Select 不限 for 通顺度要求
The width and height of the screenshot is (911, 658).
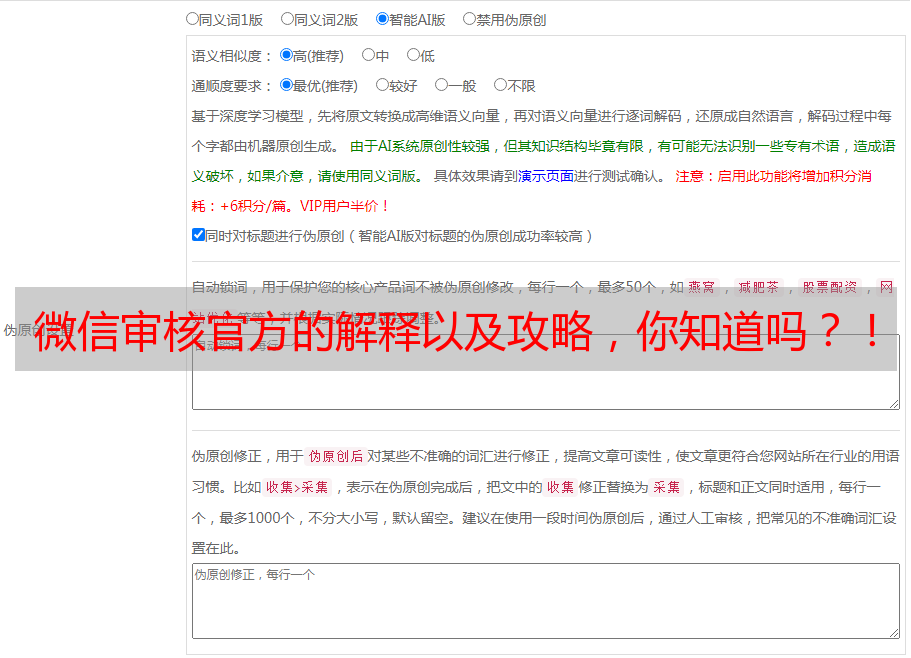pos(500,85)
